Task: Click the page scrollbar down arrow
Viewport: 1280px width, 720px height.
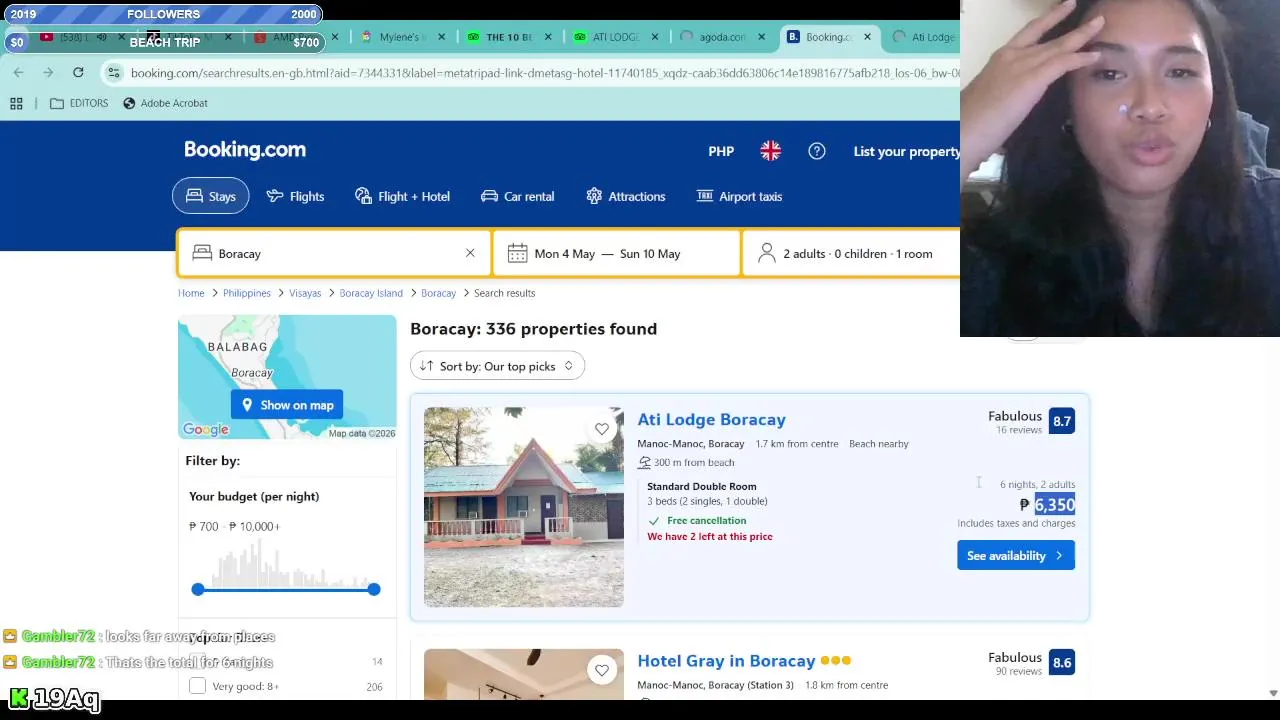Action: 1273,693
